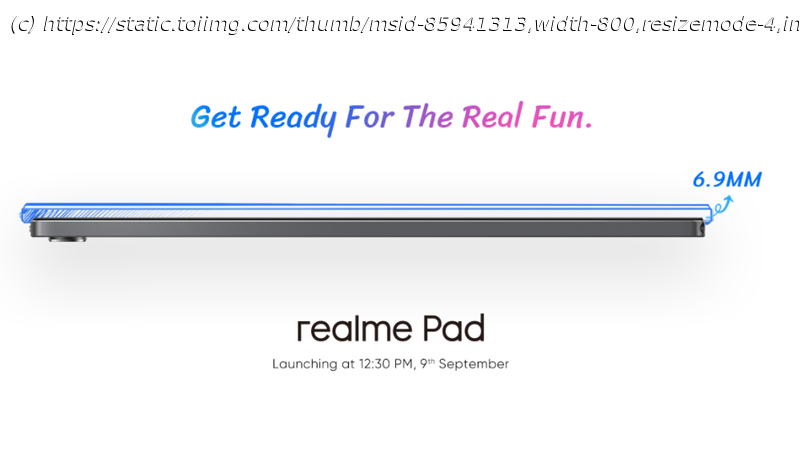Click the '6.9MM' thickness label
The width and height of the screenshot is (800, 450).
727,180
